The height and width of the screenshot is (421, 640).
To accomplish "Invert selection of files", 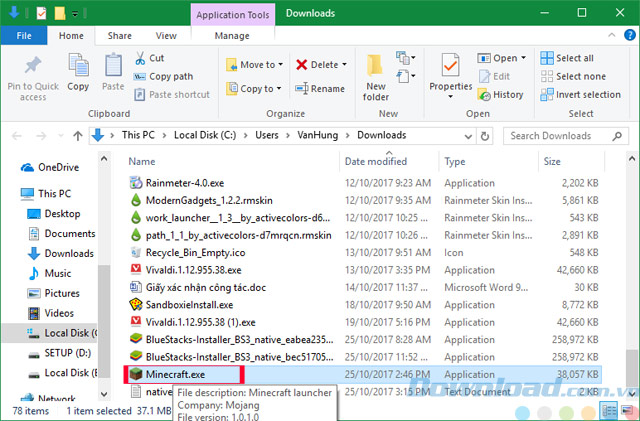I will tap(580, 95).
